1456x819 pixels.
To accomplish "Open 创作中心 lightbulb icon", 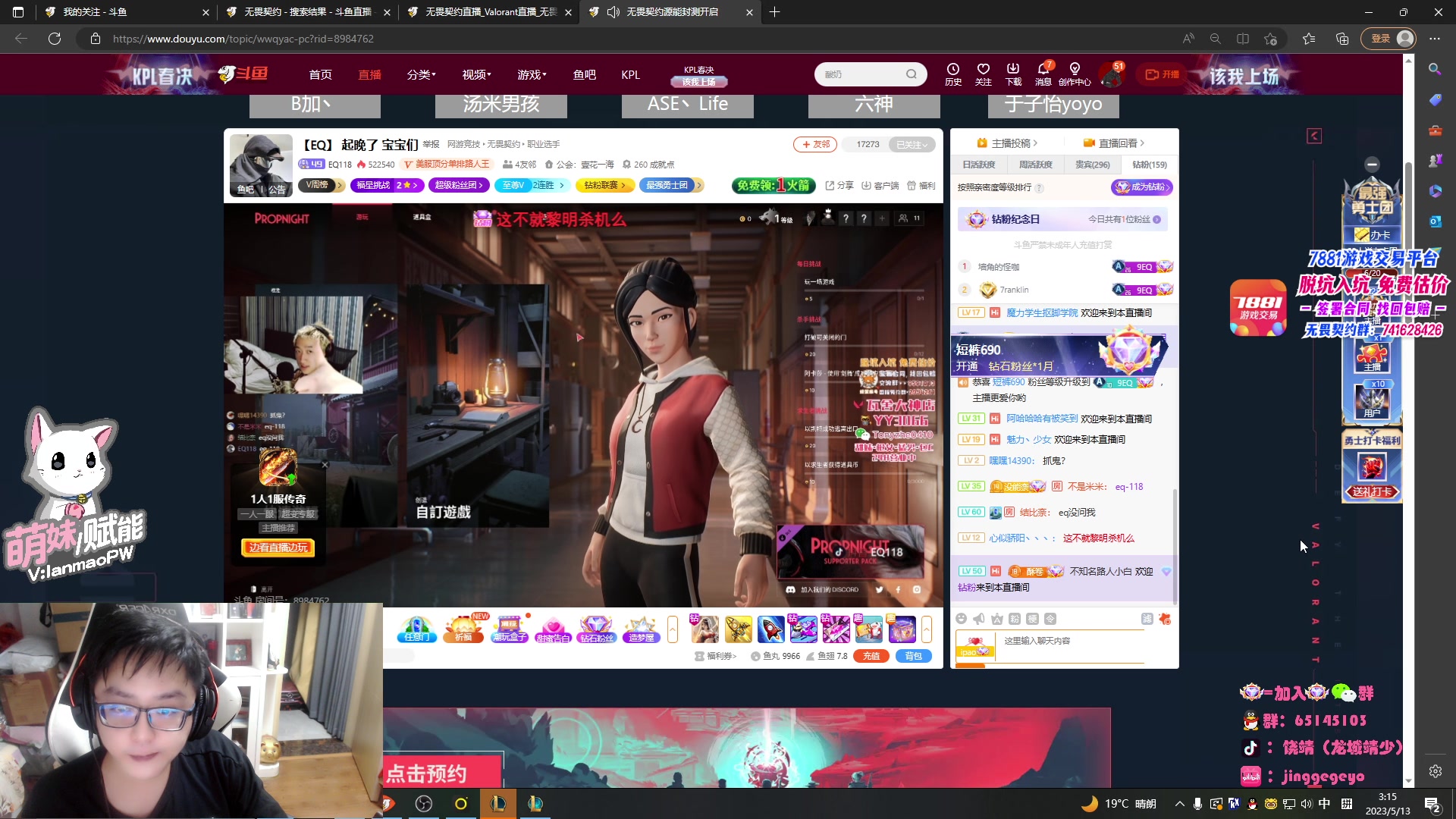I will pos(1075,74).
